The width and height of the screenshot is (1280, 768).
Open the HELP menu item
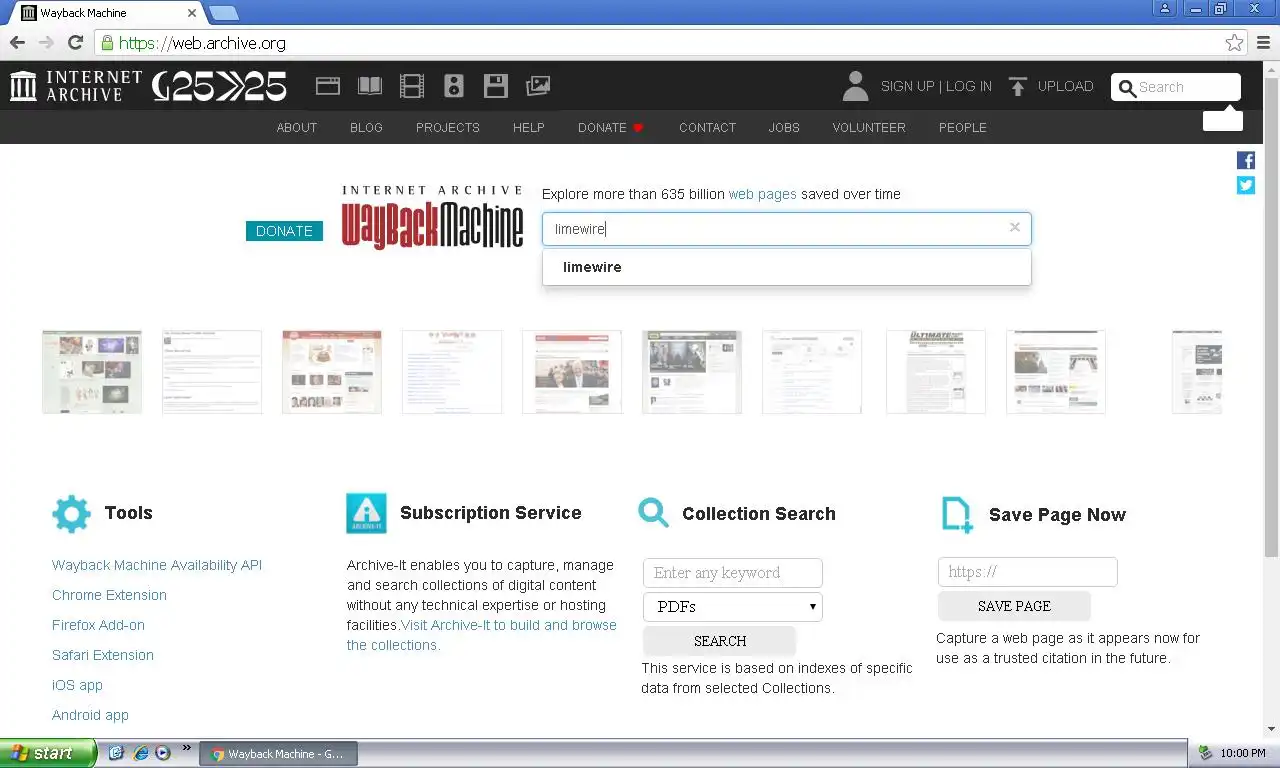[529, 128]
